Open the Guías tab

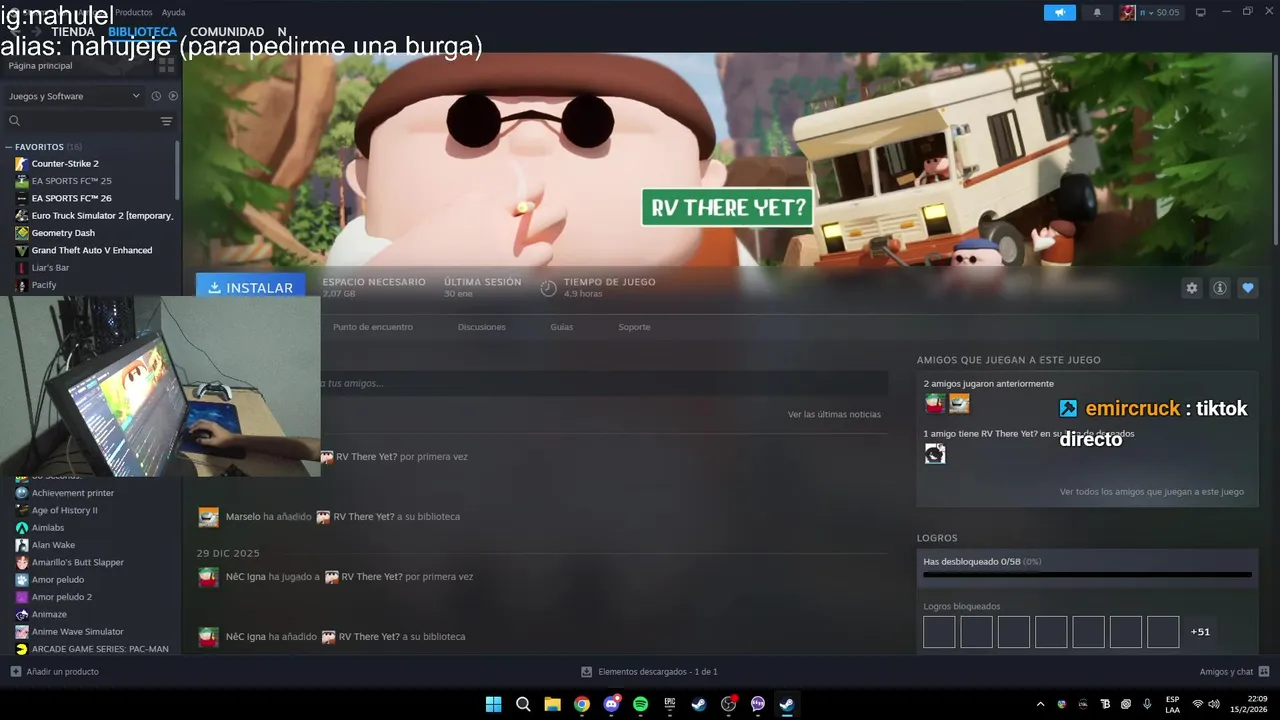pos(562,327)
